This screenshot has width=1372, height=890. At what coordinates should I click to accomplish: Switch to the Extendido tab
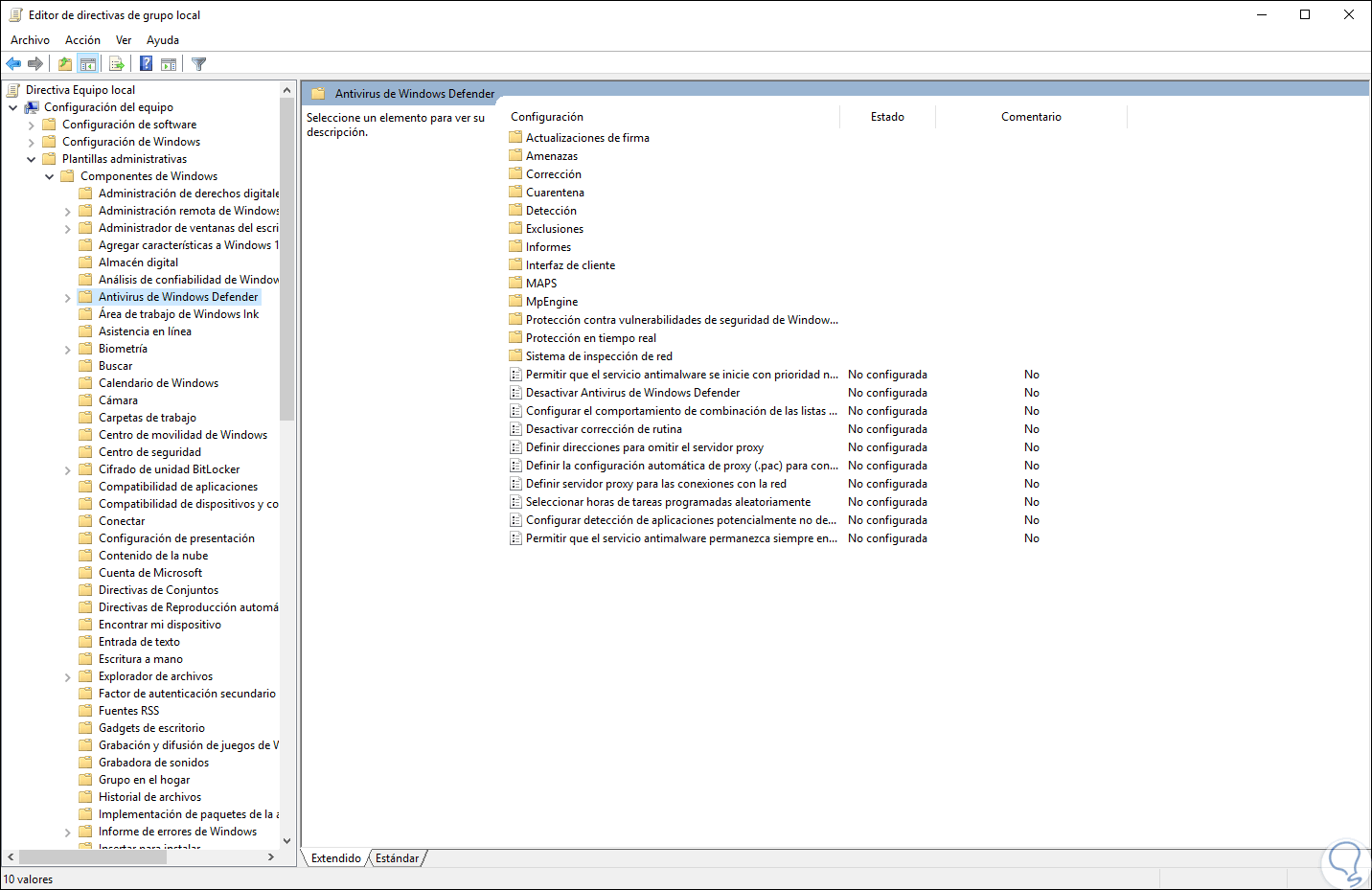tap(335, 858)
